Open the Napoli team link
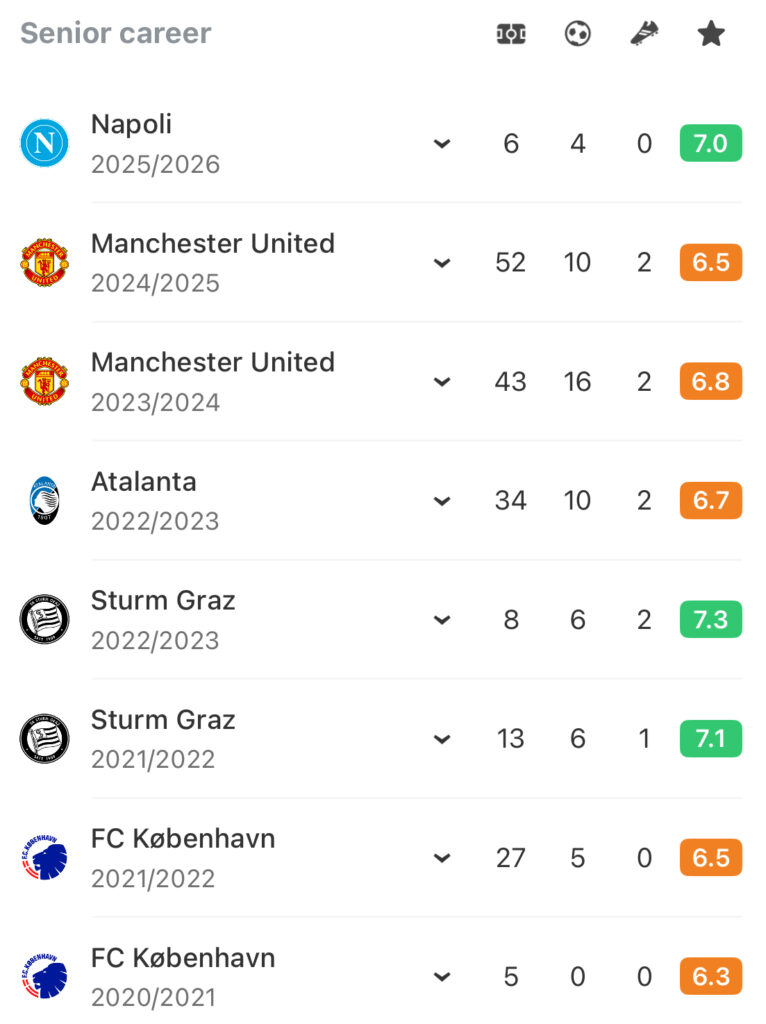Viewport: 766px width, 1024px height. pos(131,124)
